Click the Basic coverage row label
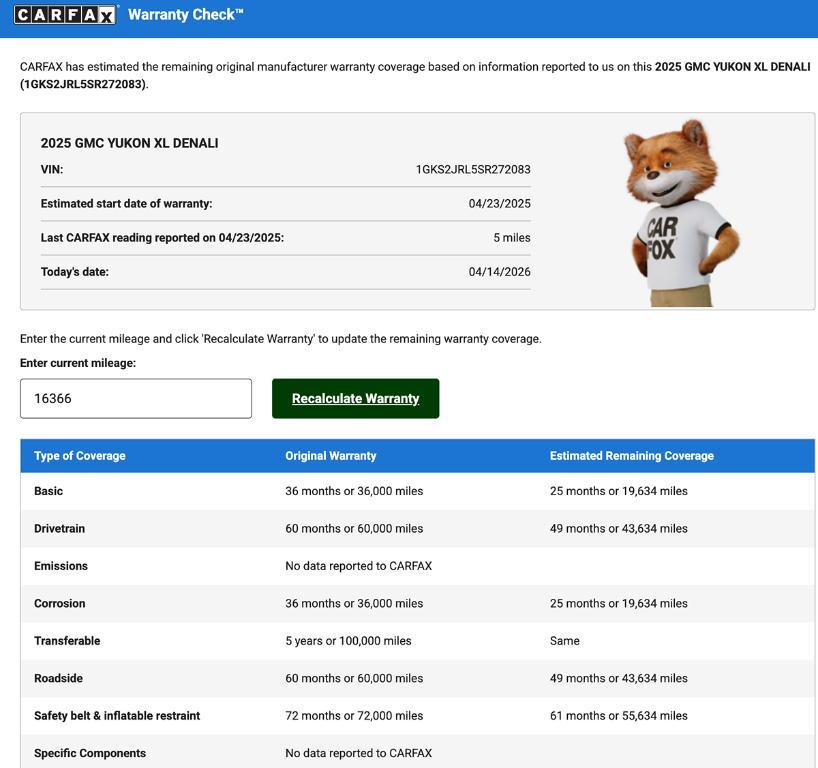The image size is (818, 768). coord(48,491)
